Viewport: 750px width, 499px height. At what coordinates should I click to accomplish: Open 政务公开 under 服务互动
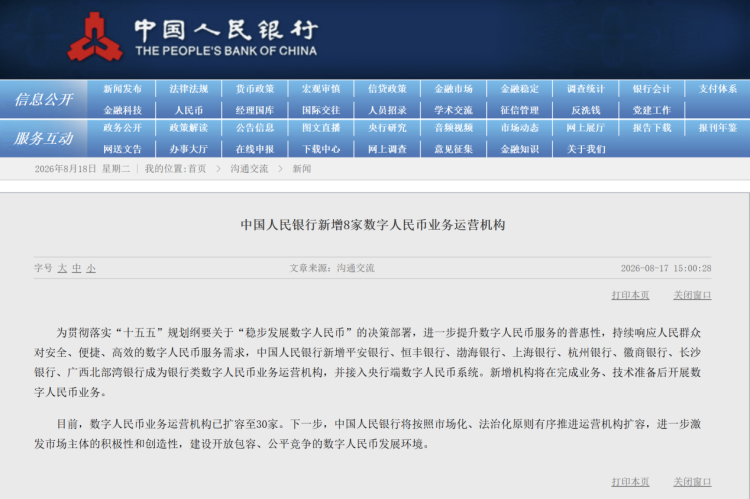coord(122,128)
